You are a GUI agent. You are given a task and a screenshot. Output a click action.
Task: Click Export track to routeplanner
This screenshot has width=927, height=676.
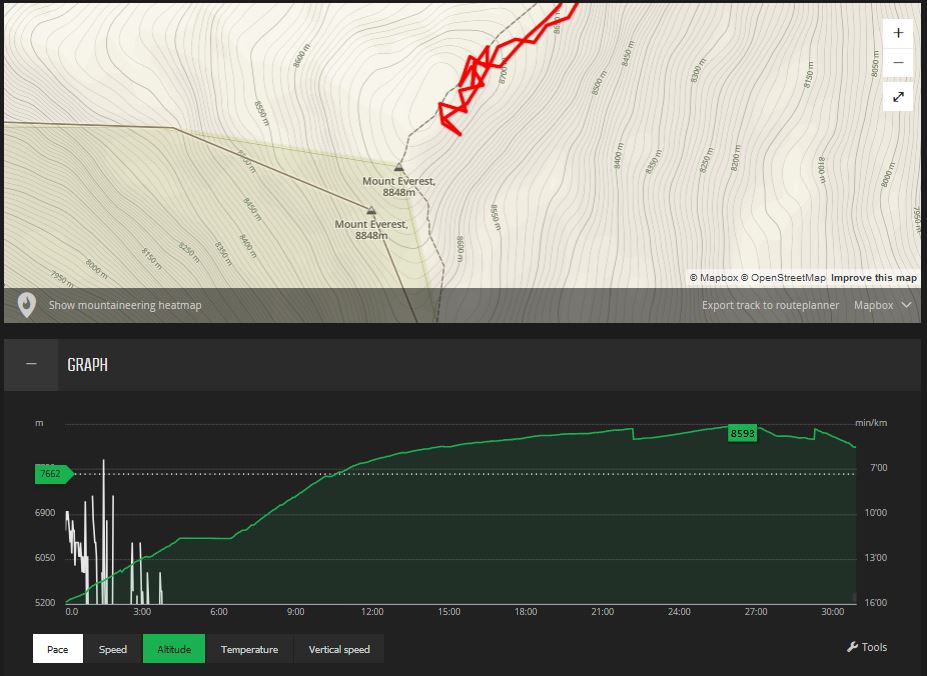click(768, 305)
